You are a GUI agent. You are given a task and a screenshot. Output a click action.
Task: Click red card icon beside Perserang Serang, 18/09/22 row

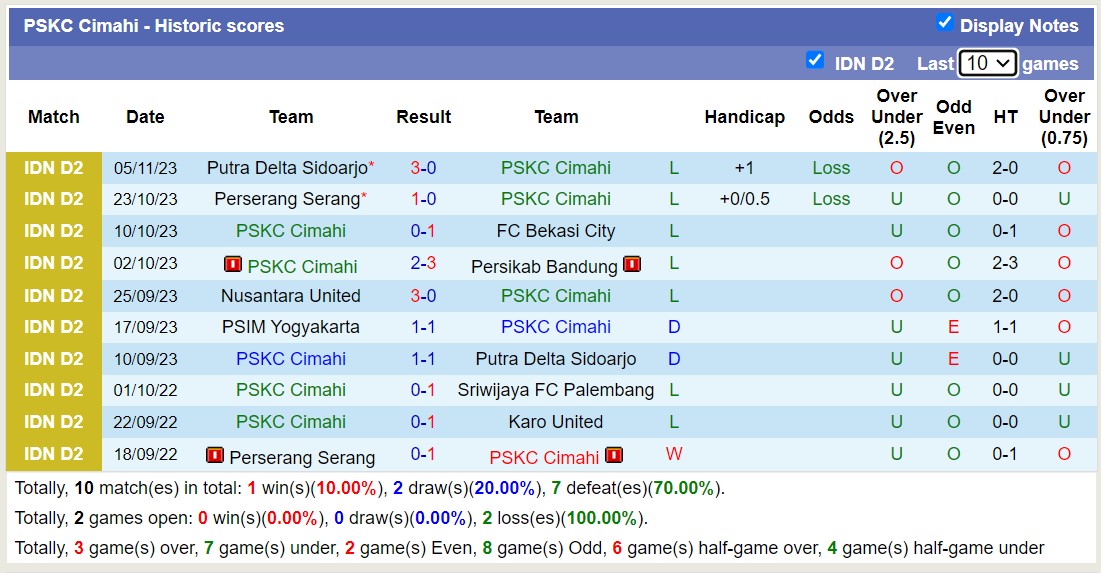pos(214,456)
